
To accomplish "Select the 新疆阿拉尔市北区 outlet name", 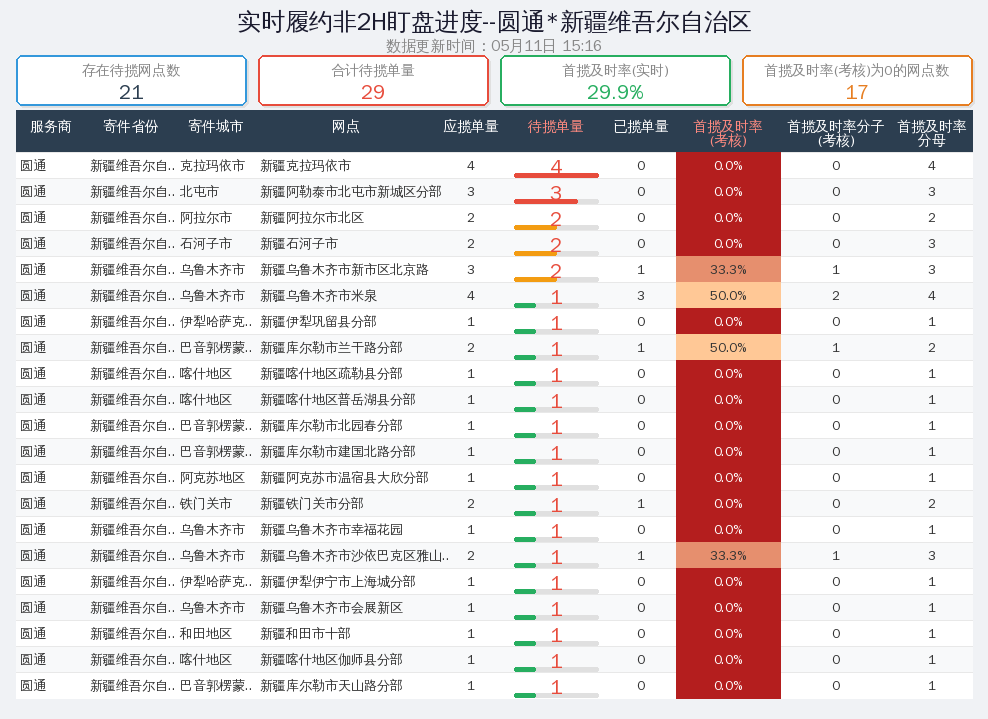I will [x=312, y=218].
